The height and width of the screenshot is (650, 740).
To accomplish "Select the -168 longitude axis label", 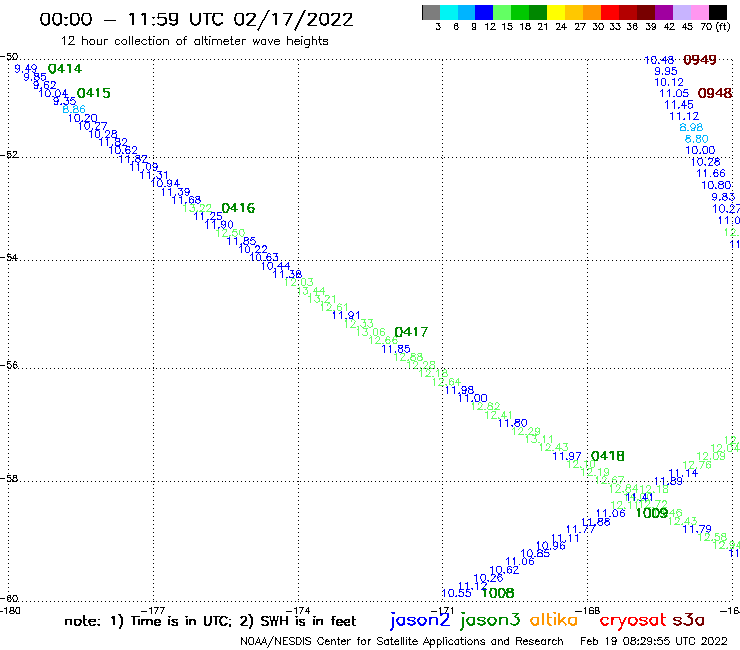I will 587,611.
